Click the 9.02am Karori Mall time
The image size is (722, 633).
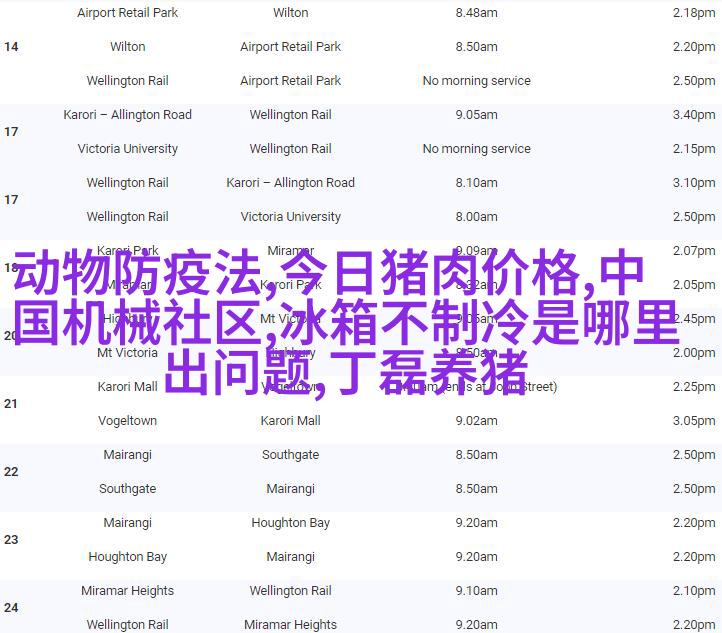[x=476, y=421]
